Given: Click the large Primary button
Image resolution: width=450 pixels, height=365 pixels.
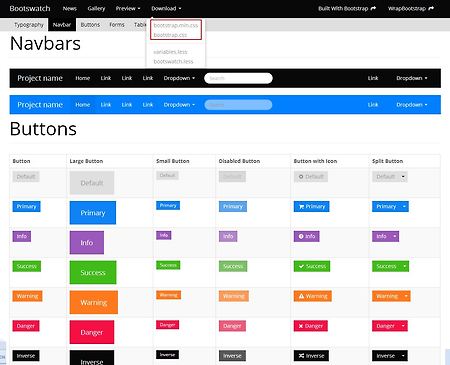Looking at the screenshot, I should coord(93,213).
